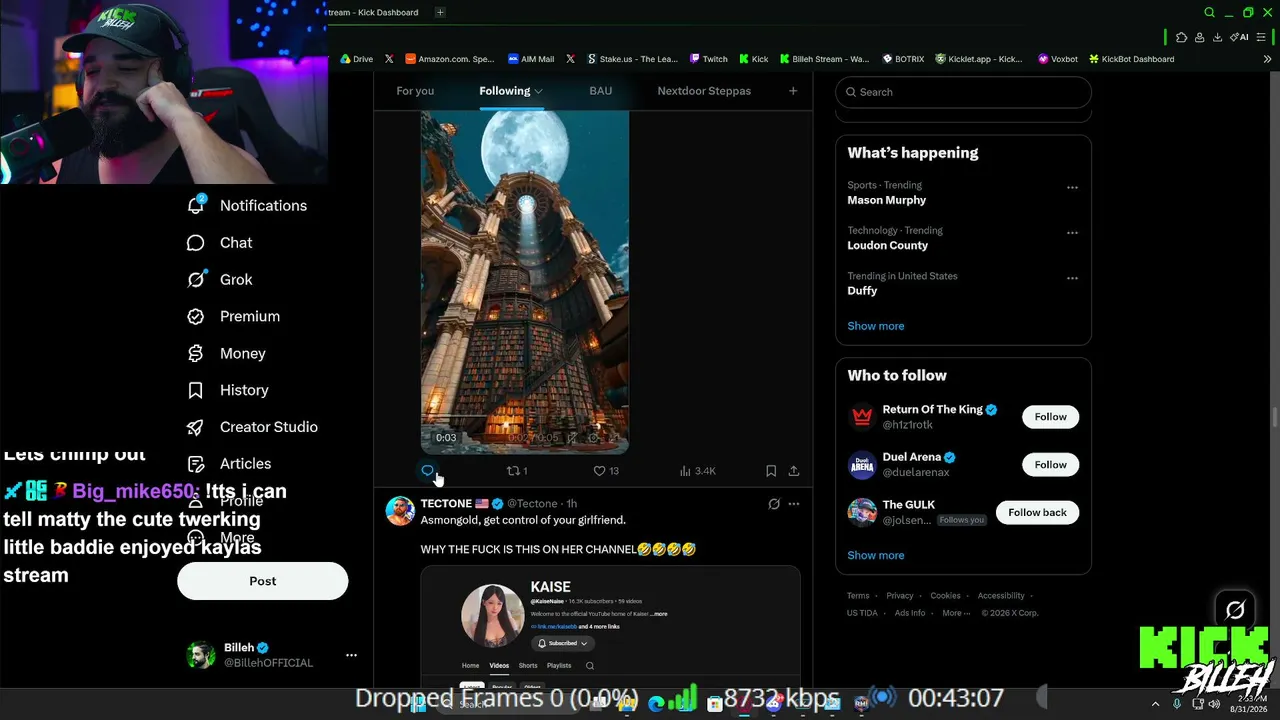
Task: Follow back The GULK
Action: coord(1038,513)
